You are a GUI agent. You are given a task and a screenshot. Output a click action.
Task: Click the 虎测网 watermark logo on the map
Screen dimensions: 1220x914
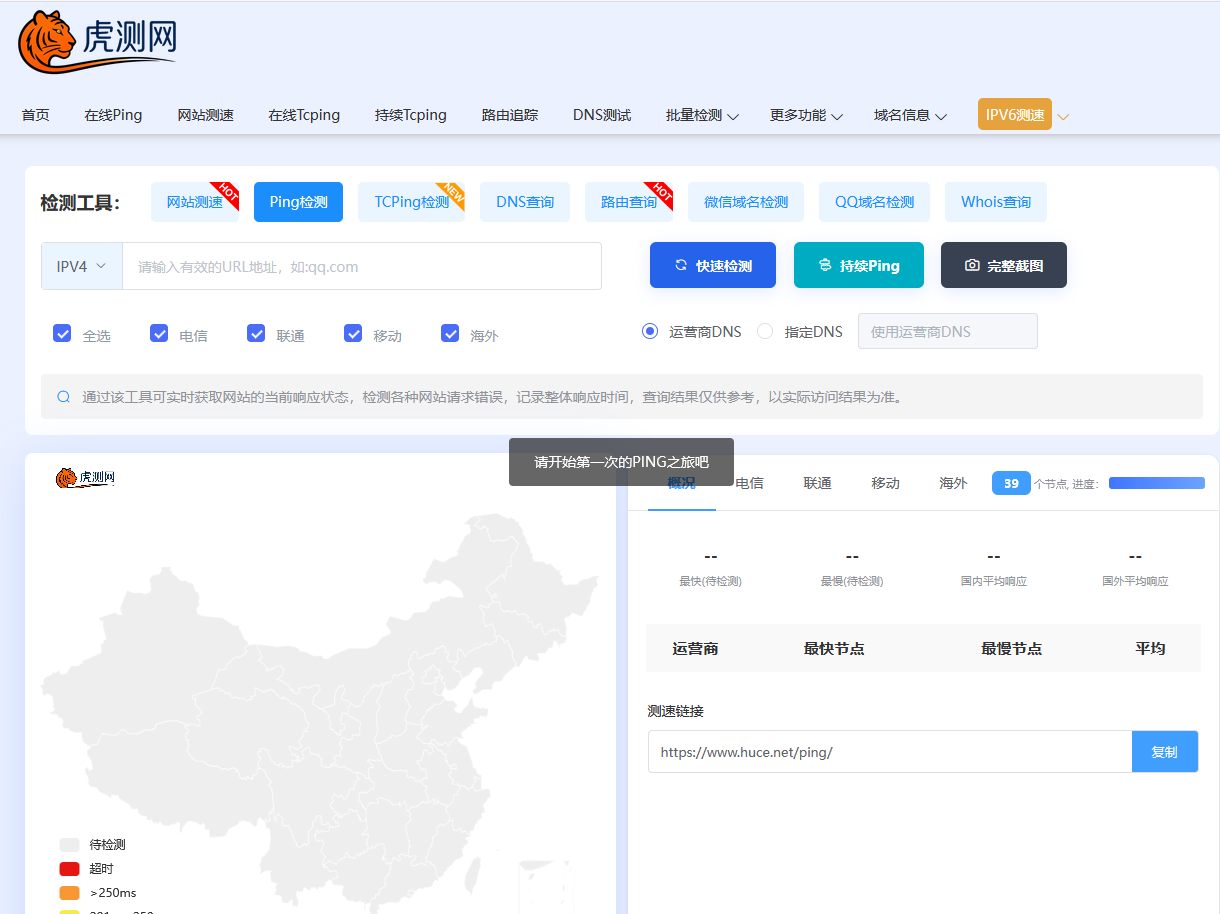point(85,478)
